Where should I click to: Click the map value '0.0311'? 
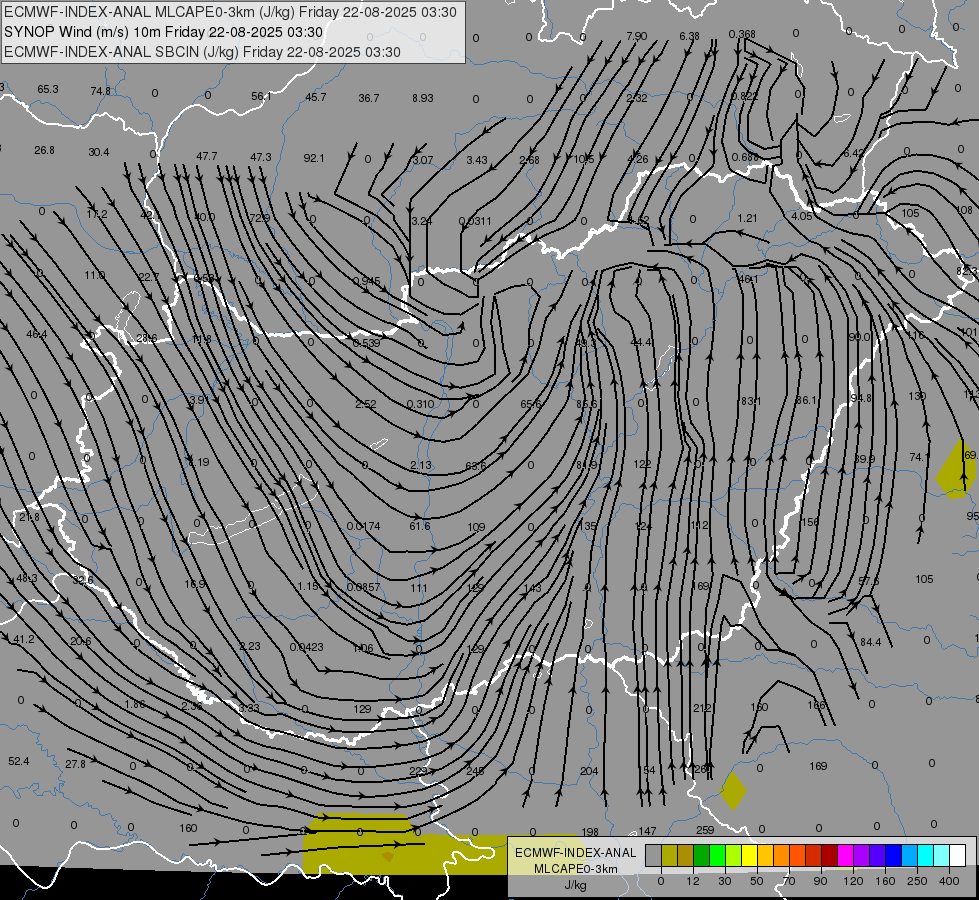(475, 221)
